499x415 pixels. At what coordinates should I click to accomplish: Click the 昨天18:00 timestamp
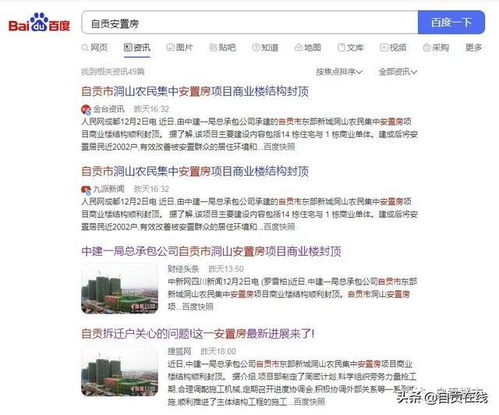click(218, 351)
